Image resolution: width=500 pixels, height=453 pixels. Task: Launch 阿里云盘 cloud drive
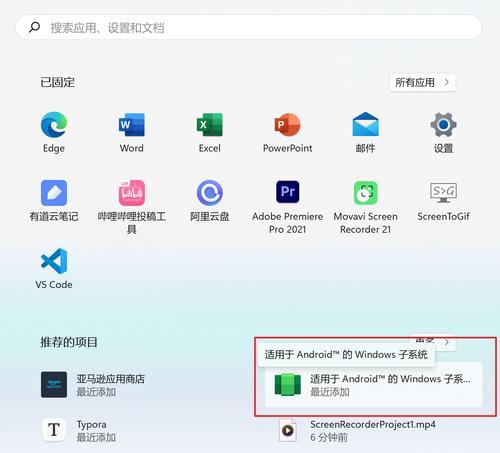click(x=210, y=193)
